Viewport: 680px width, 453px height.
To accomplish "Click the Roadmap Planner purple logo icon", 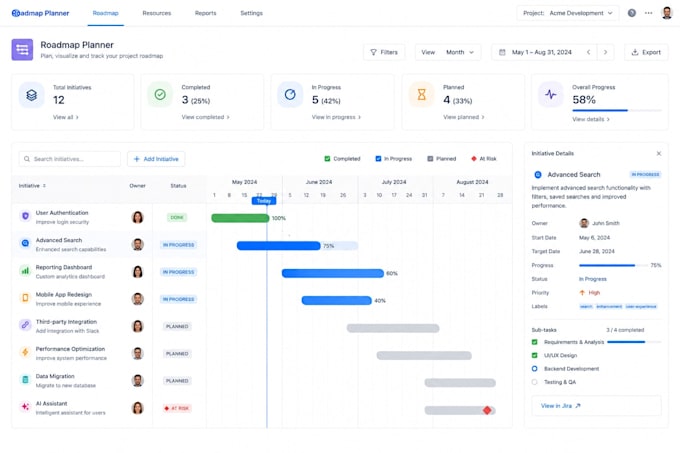I will [x=22, y=50].
